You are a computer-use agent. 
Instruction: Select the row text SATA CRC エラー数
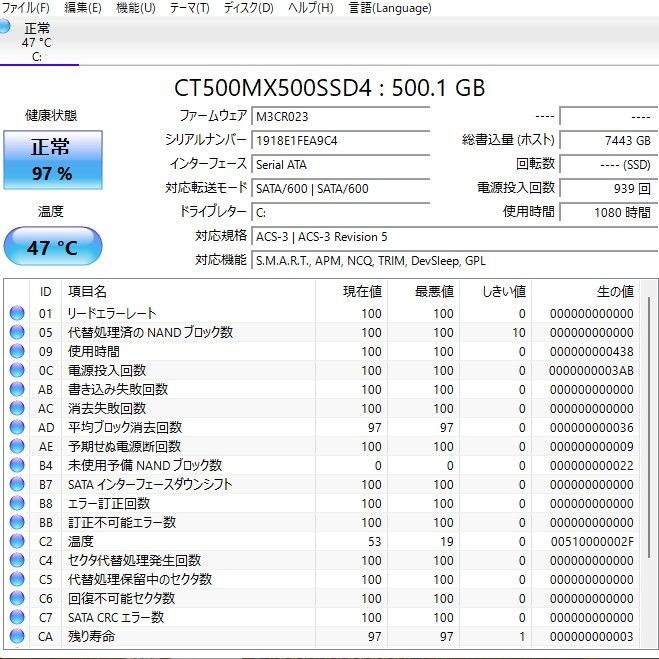click(x=116, y=617)
